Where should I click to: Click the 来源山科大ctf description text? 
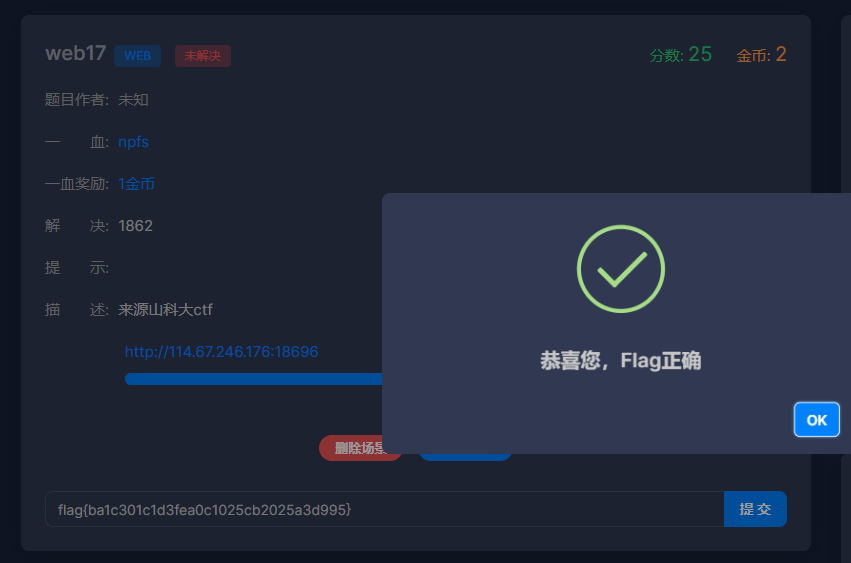166,310
